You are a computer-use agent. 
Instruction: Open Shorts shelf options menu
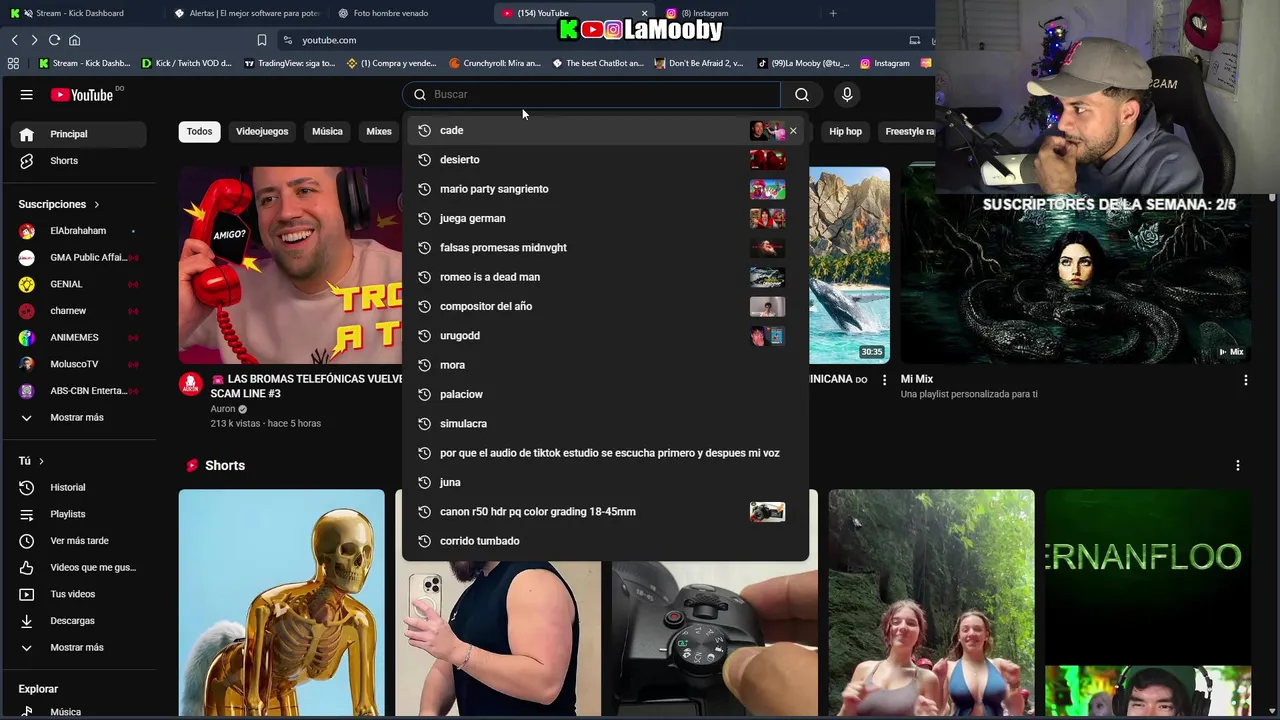tap(1238, 466)
